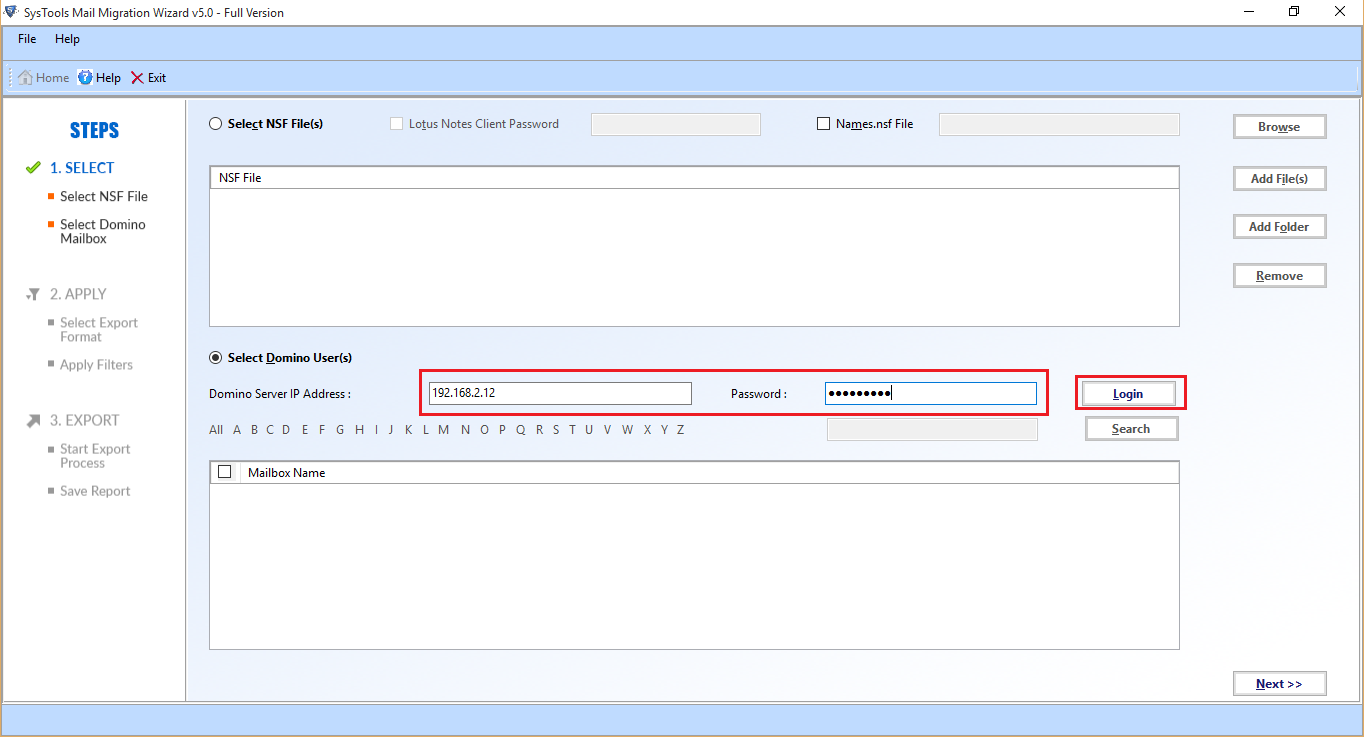Click the '3. EXPORT' step heading
Viewport: 1364px width, 737px height.
coord(85,420)
